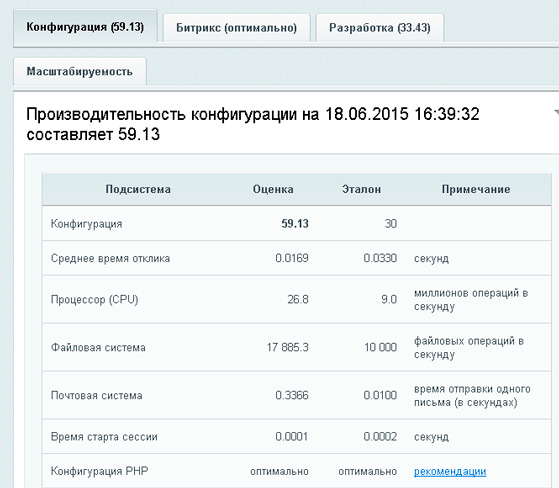The image size is (559, 488).
Task: Click reference value 10 000
Action: 380,347
